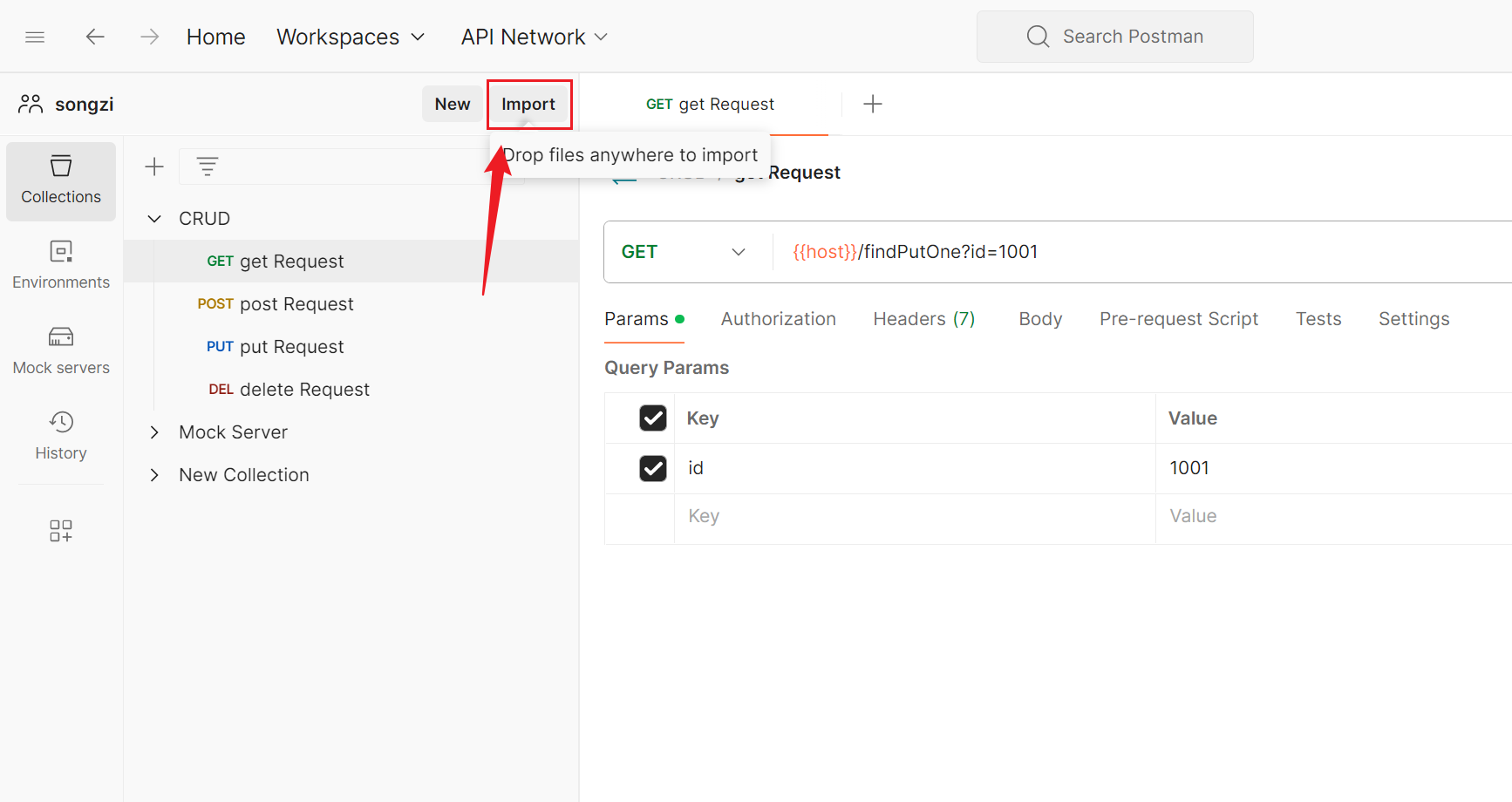Click the Import button
Screen dimensions: 1512x802
point(528,104)
